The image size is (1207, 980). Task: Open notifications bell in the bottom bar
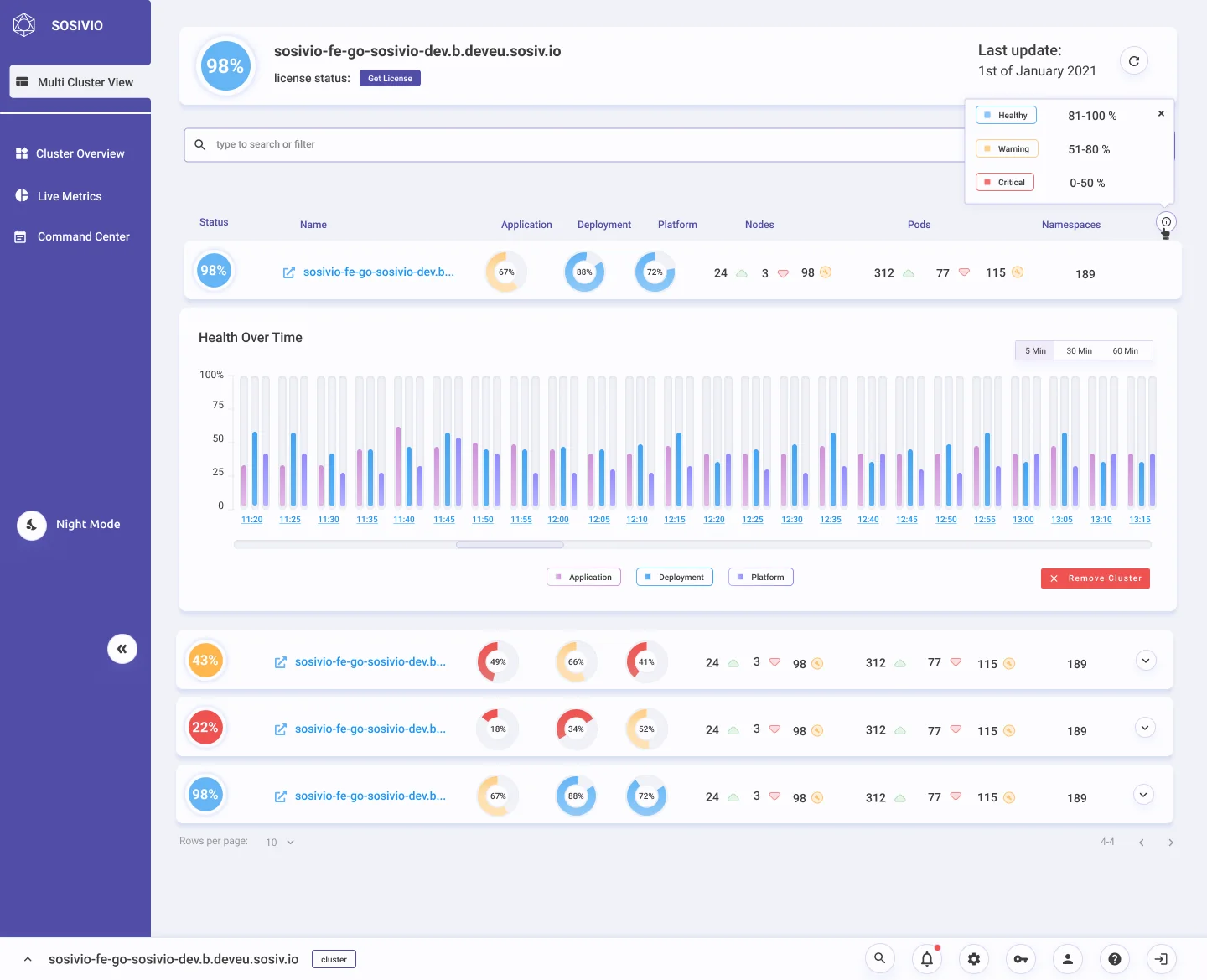[927, 959]
